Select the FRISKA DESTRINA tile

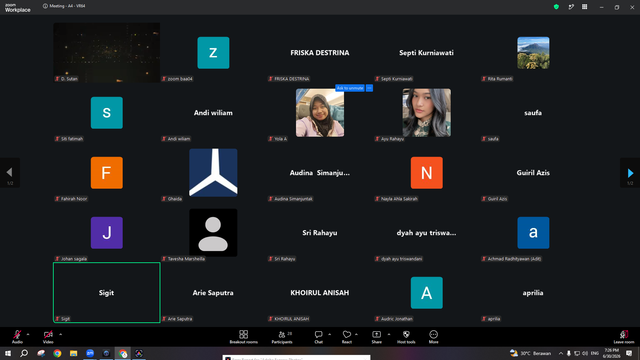point(320,52)
